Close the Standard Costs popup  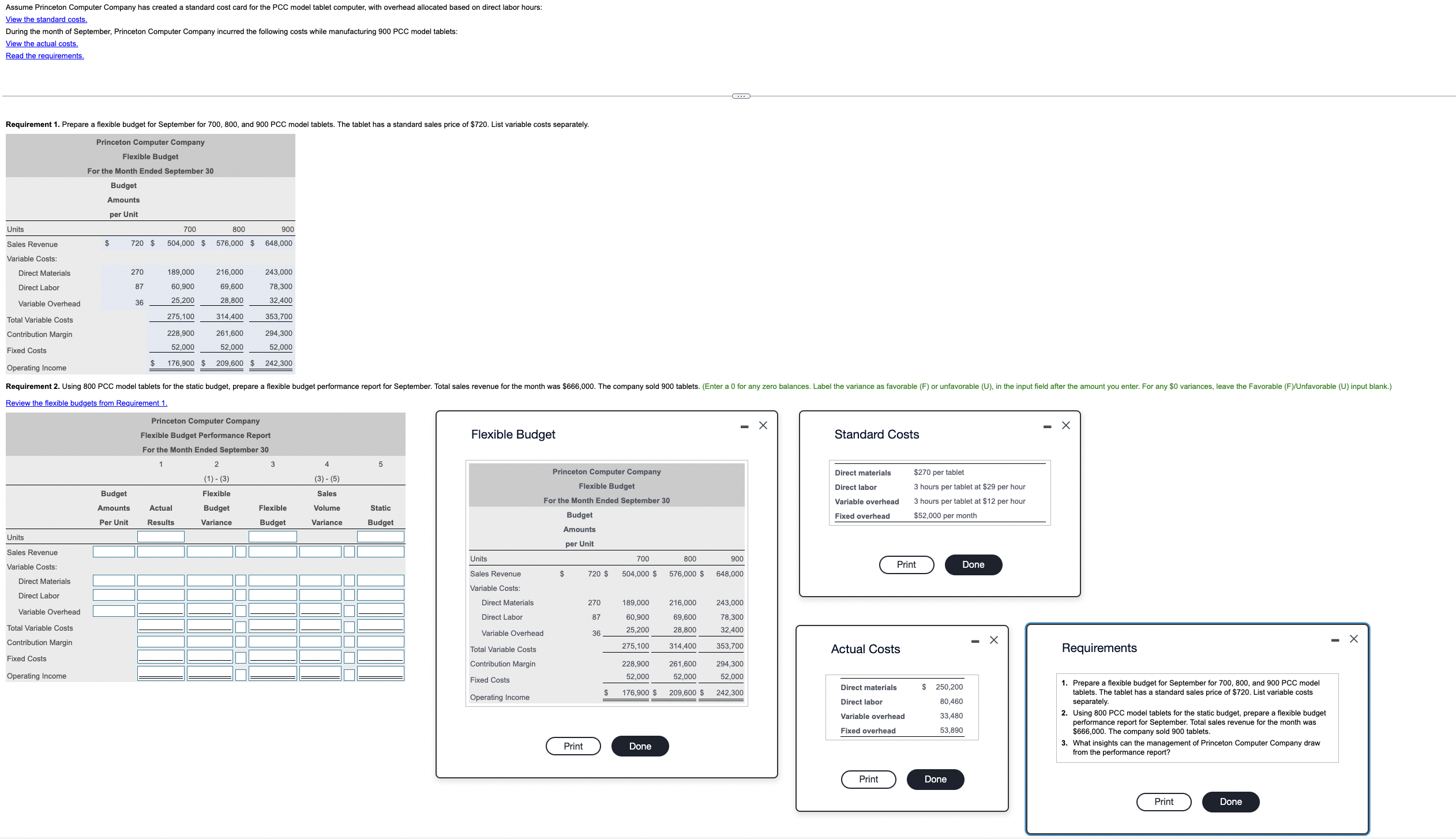click(1065, 425)
